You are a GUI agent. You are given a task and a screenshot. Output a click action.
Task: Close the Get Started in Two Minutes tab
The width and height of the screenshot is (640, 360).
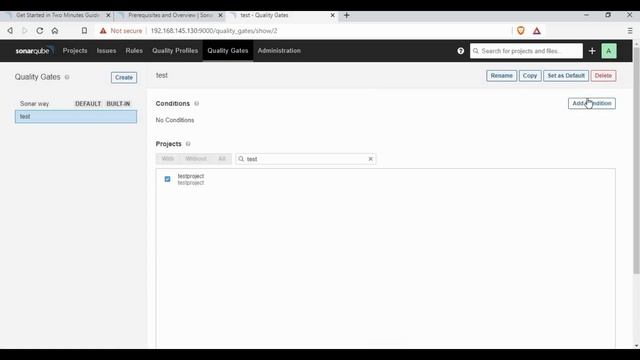pyautogui.click(x=108, y=15)
